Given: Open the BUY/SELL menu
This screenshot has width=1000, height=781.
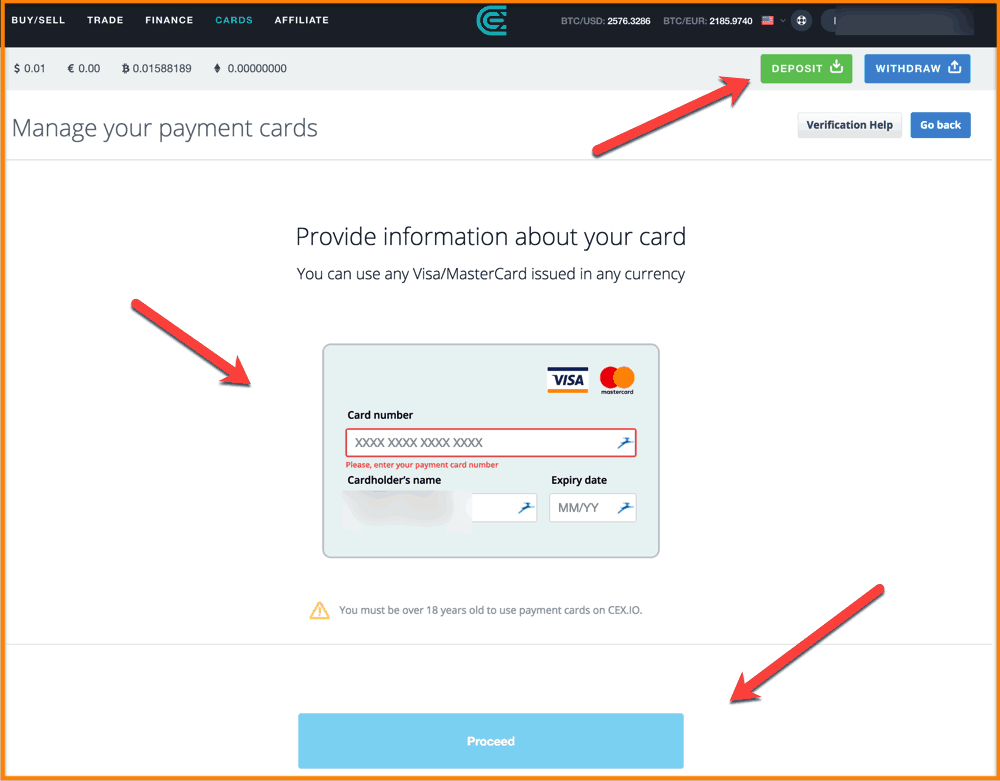Looking at the screenshot, I should pyautogui.click(x=38, y=20).
